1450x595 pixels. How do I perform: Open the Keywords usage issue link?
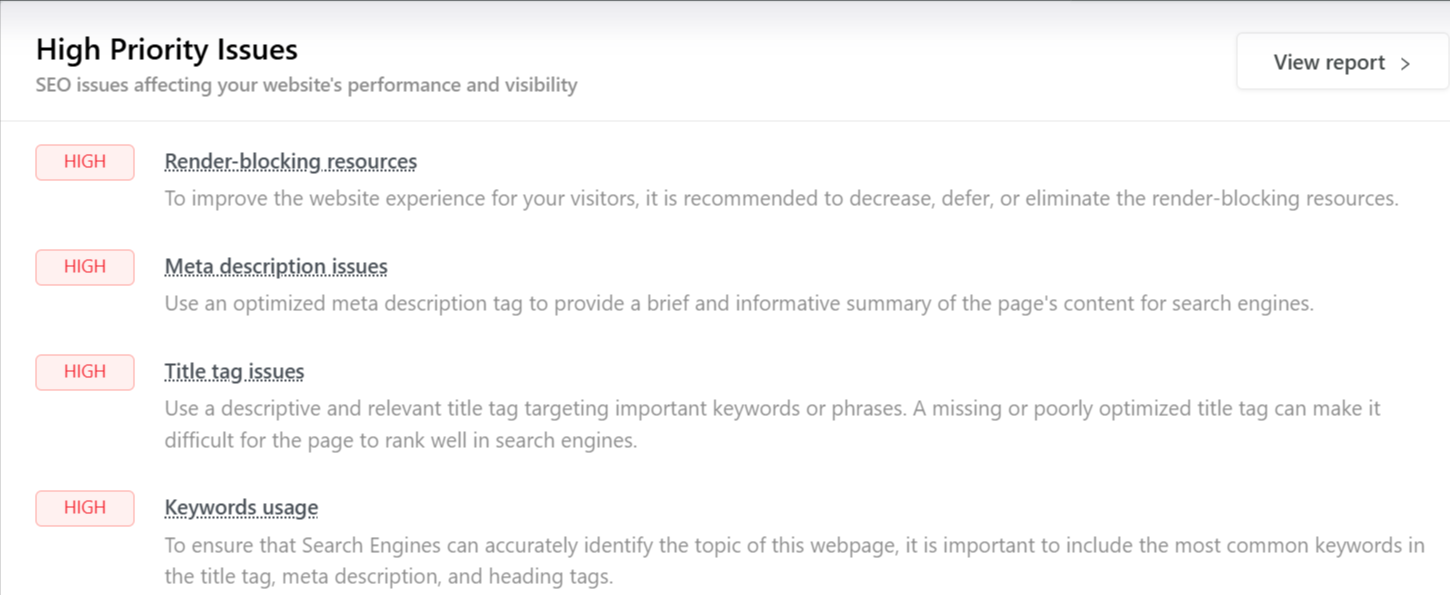pos(241,508)
